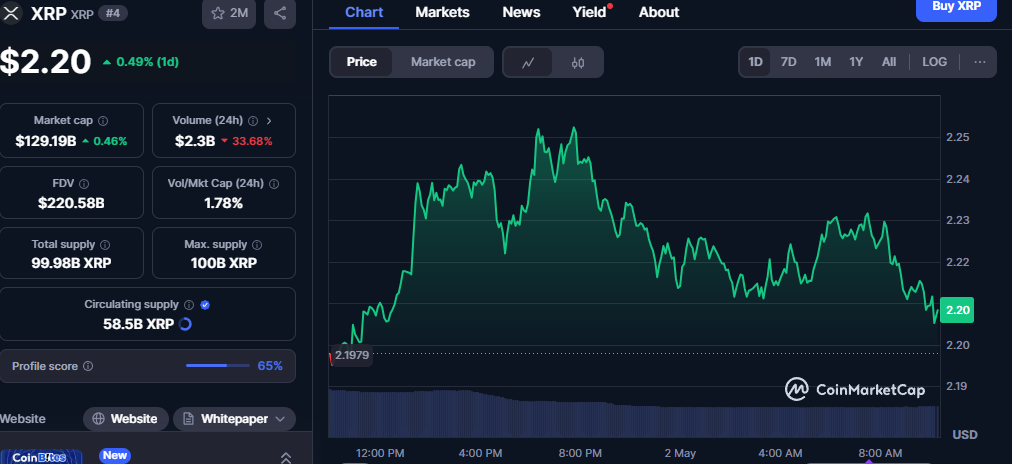Click the Profile score progress bar

(x=218, y=366)
